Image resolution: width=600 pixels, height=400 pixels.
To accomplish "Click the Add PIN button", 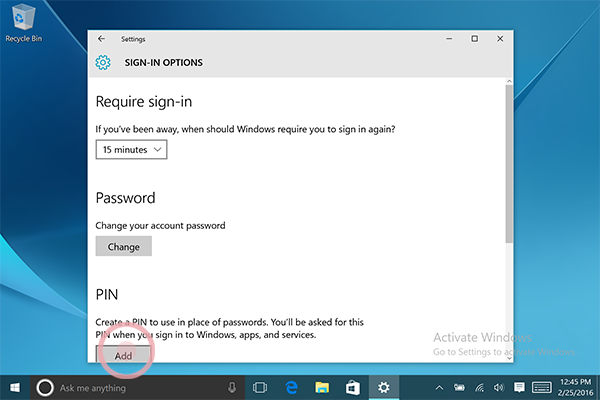I will 123,354.
